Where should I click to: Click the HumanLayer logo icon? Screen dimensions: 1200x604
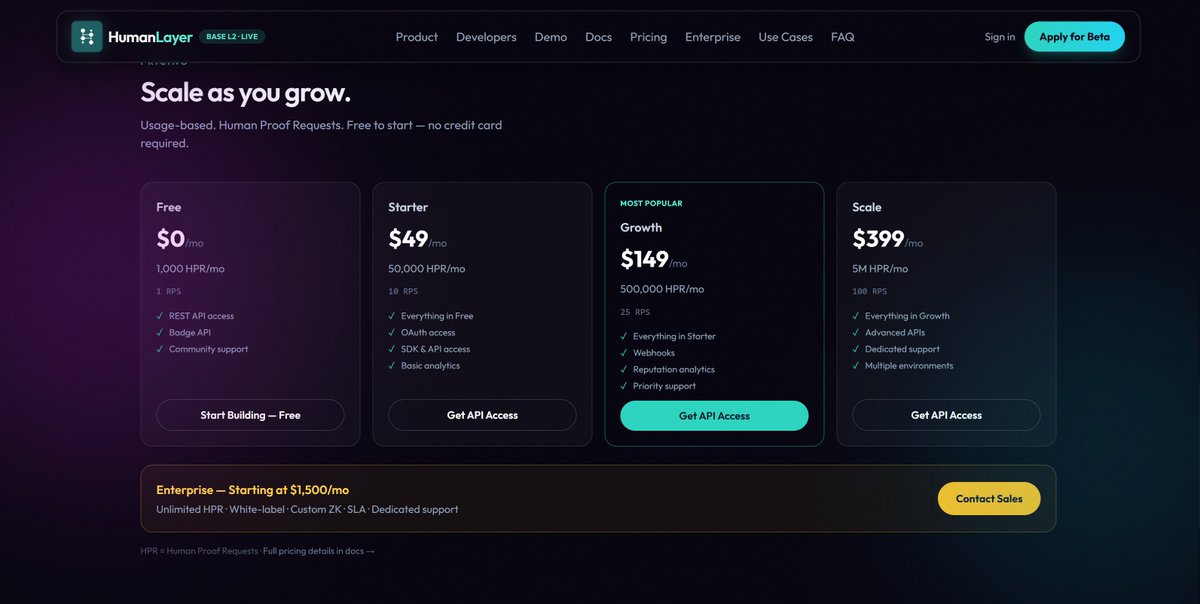pos(87,37)
